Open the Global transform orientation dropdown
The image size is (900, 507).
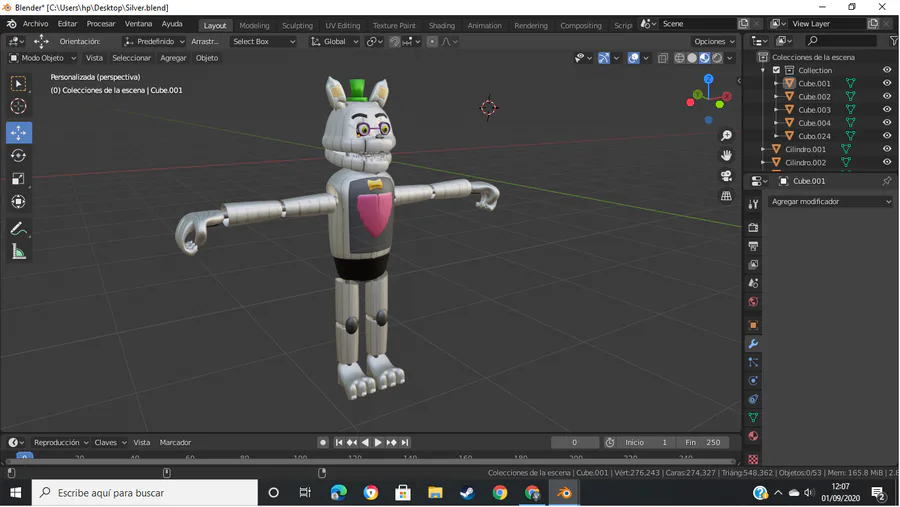pos(335,41)
